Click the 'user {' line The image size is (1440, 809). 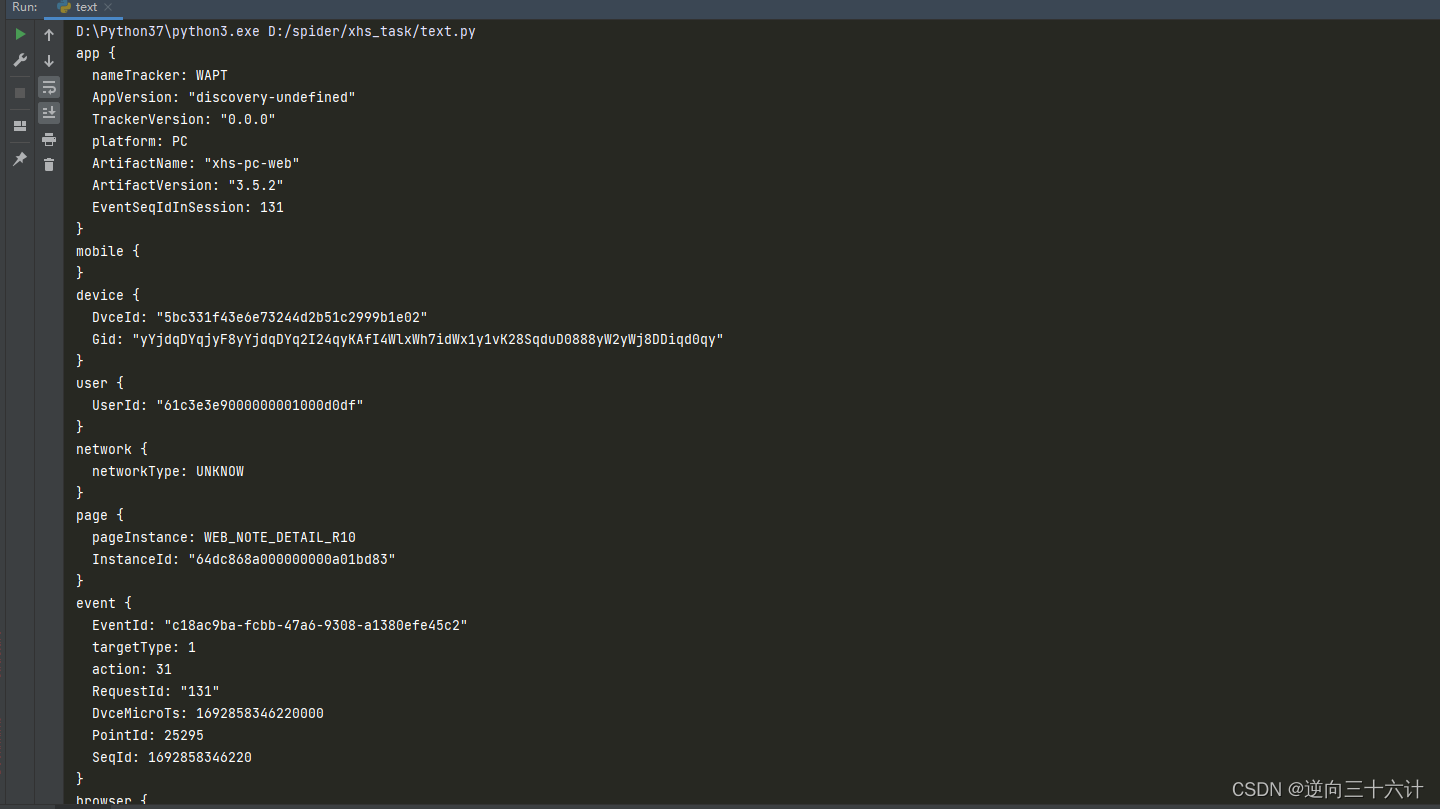[100, 383]
